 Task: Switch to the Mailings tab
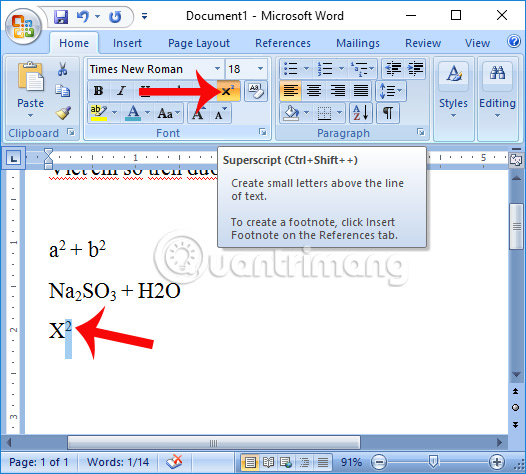click(358, 43)
